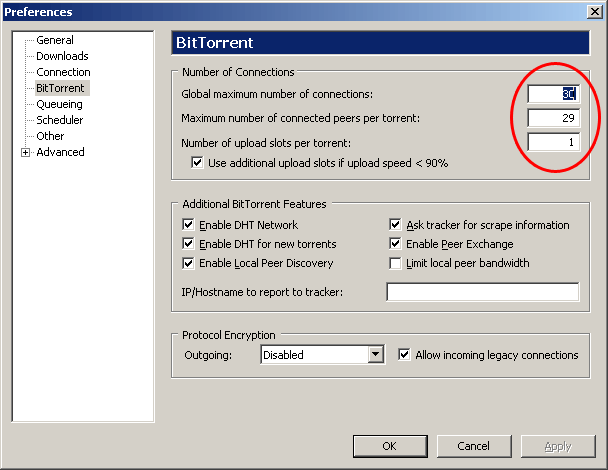The image size is (608, 470).
Task: Select the BitTorrent tree entry
Action: point(60,88)
